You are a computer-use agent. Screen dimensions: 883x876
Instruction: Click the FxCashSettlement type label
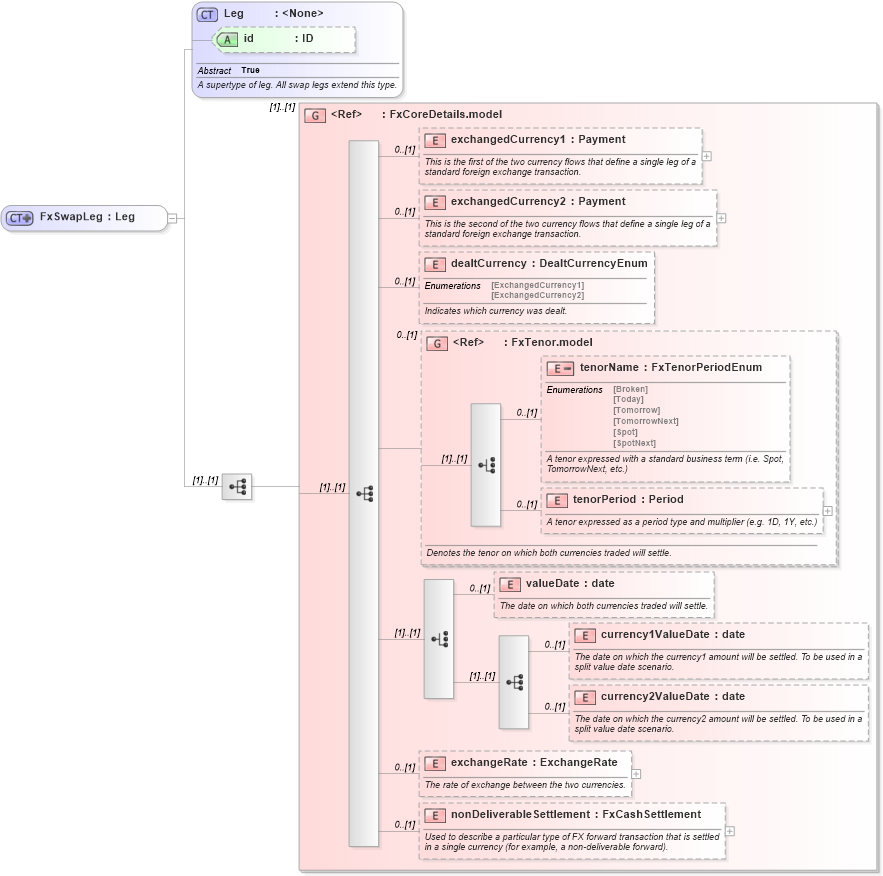click(x=652, y=815)
